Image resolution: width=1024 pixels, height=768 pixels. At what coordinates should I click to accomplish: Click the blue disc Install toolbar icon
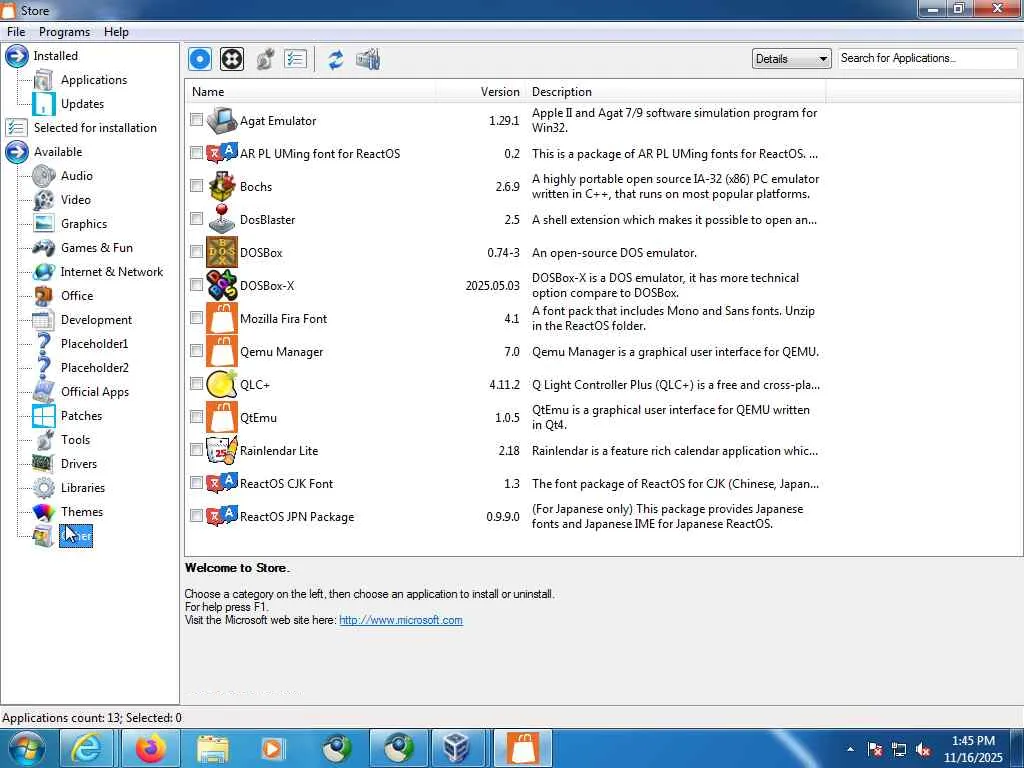click(200, 59)
